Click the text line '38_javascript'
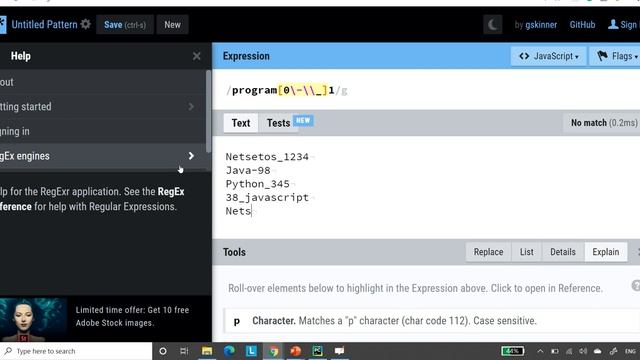Screen dimensions: 640x360 pos(267,198)
